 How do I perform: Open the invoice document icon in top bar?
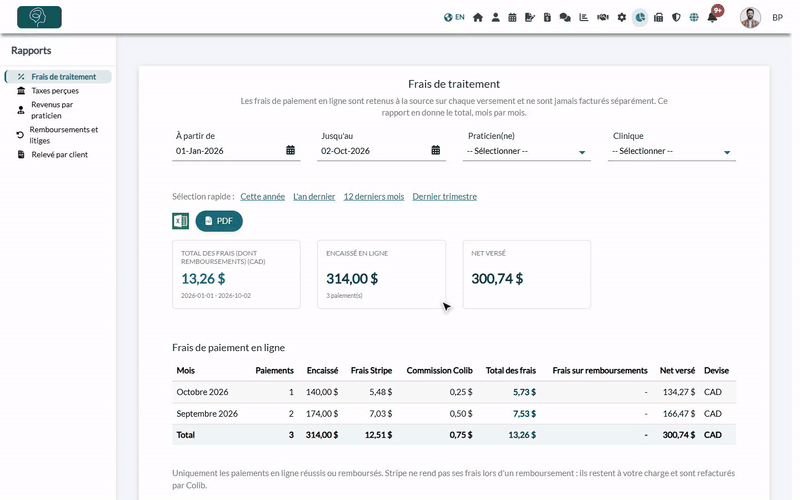tap(547, 17)
